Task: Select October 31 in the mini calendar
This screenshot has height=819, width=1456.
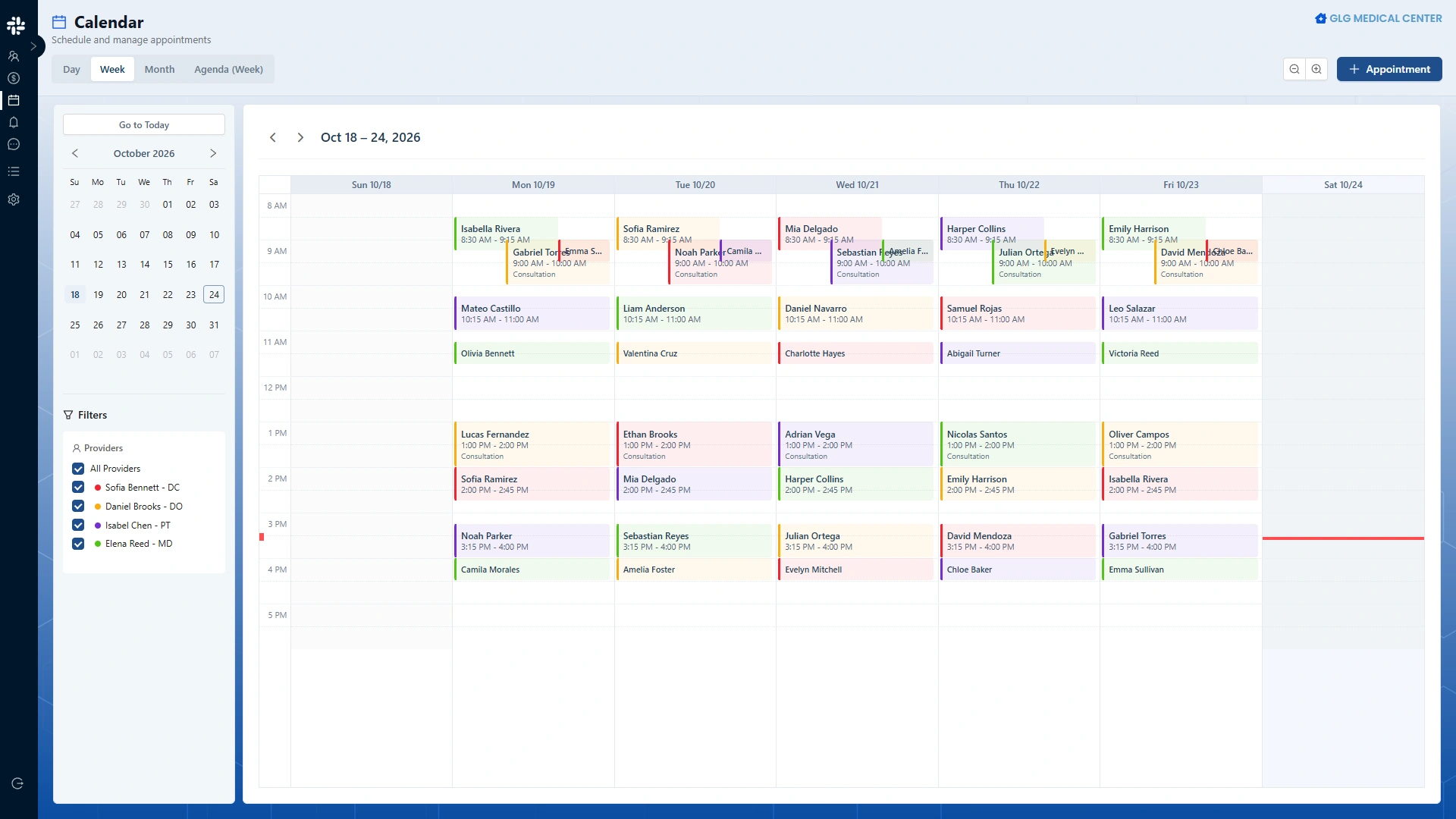Action: (x=214, y=325)
